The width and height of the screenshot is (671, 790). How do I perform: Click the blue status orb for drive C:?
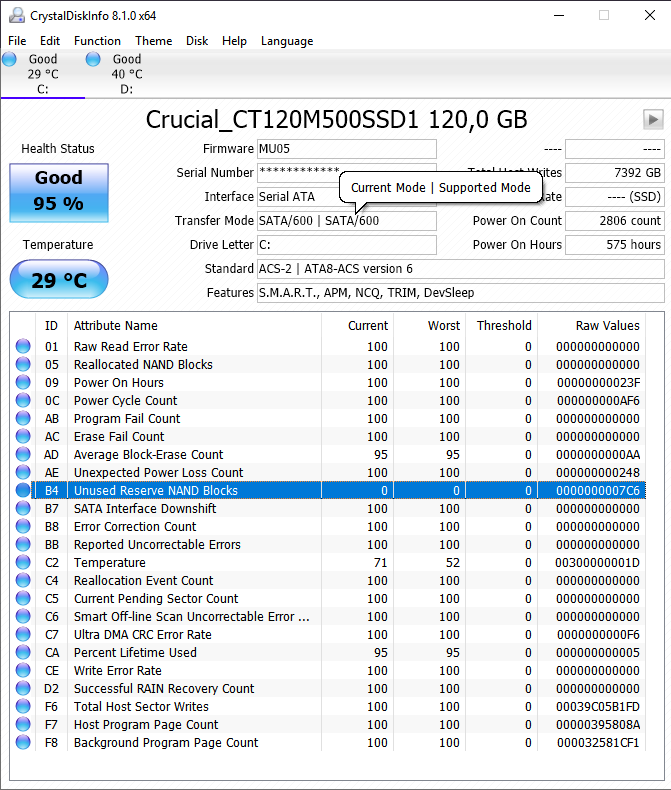click(10, 59)
